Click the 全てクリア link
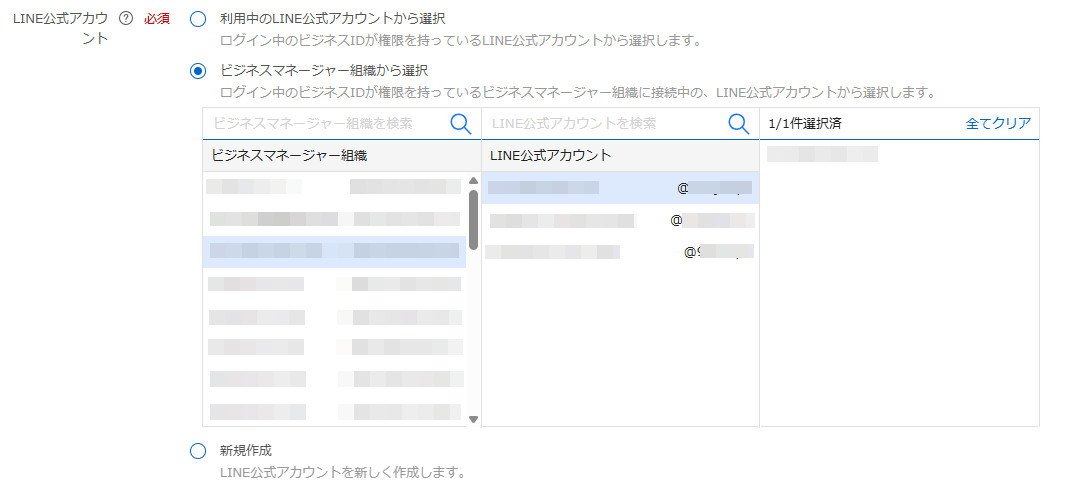The height and width of the screenshot is (490, 1081). pyautogui.click(x=998, y=123)
